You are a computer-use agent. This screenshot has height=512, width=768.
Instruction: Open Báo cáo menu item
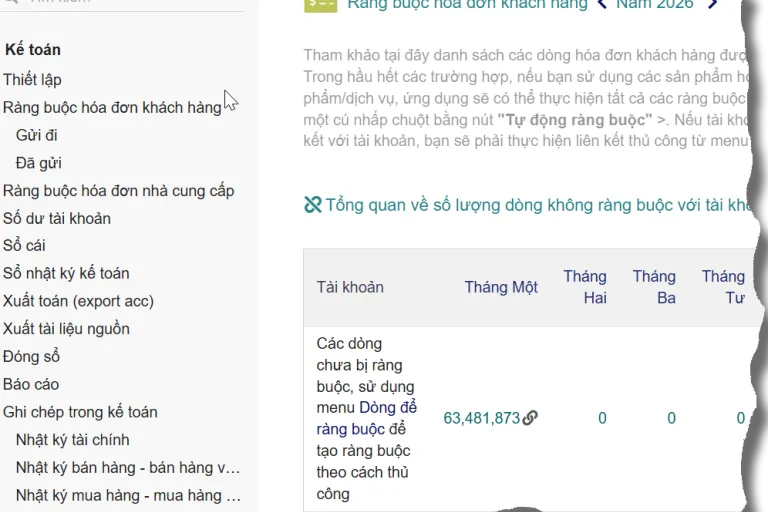click(31, 385)
